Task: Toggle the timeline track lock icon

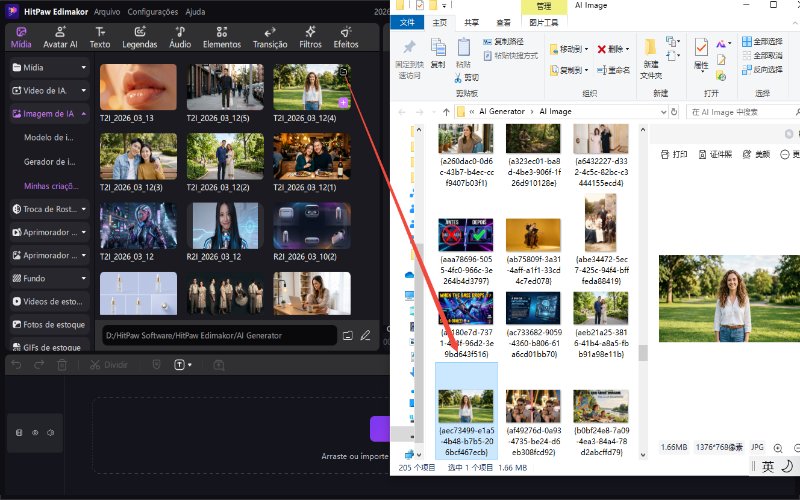Action: pyautogui.click(x=18, y=433)
